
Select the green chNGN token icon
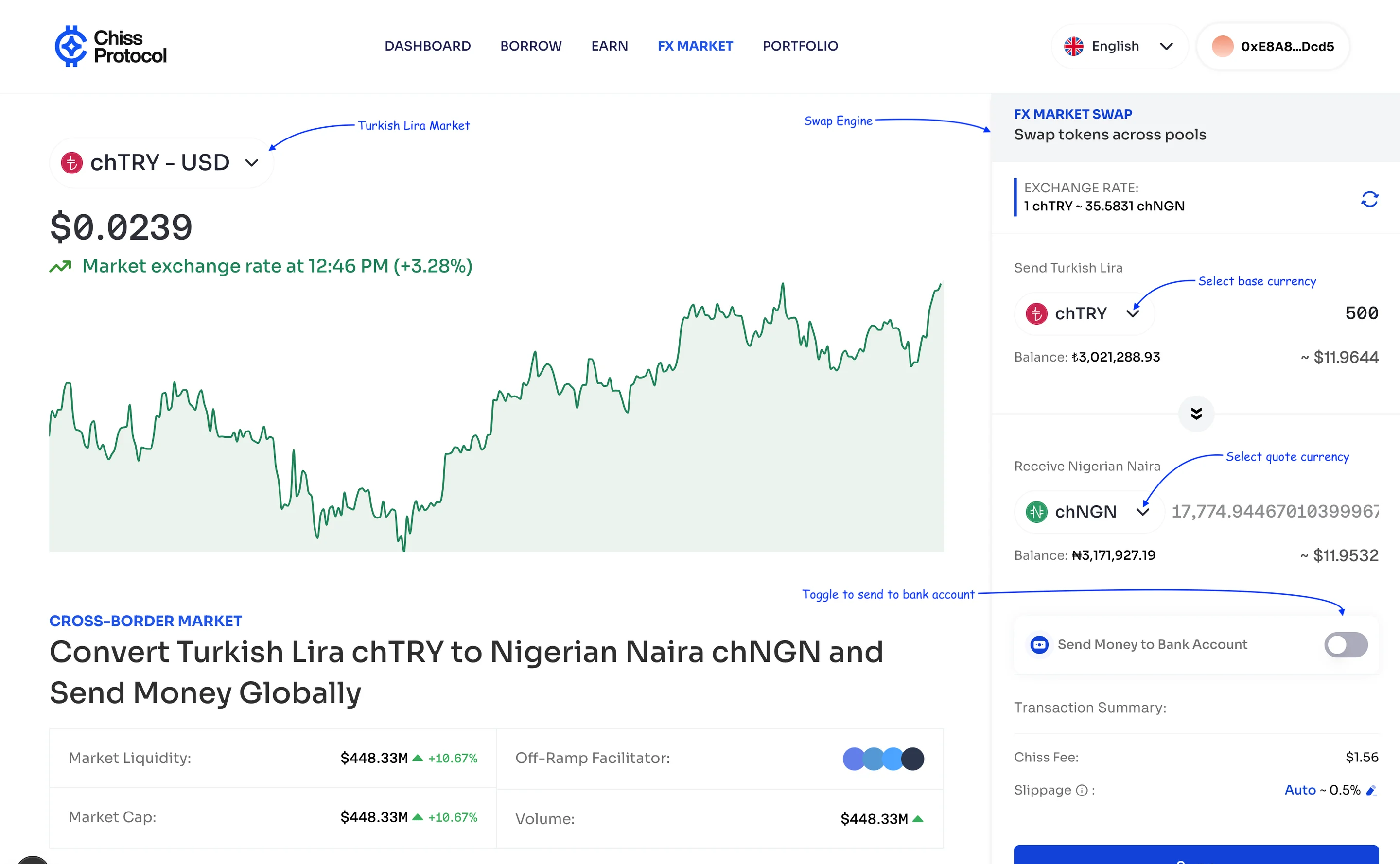click(1036, 511)
